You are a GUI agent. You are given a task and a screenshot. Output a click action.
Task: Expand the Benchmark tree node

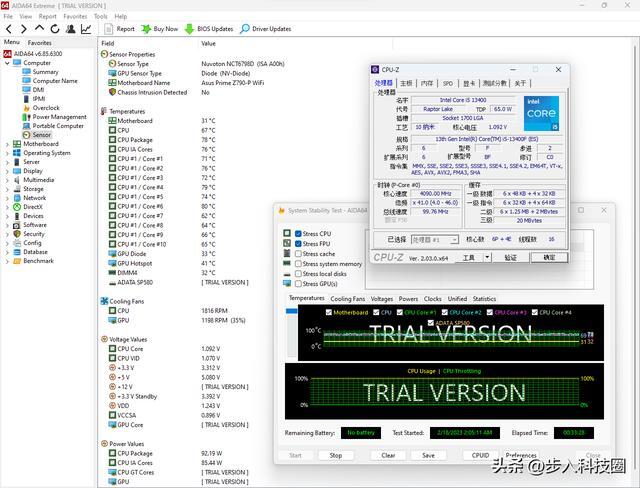[x=7, y=261]
